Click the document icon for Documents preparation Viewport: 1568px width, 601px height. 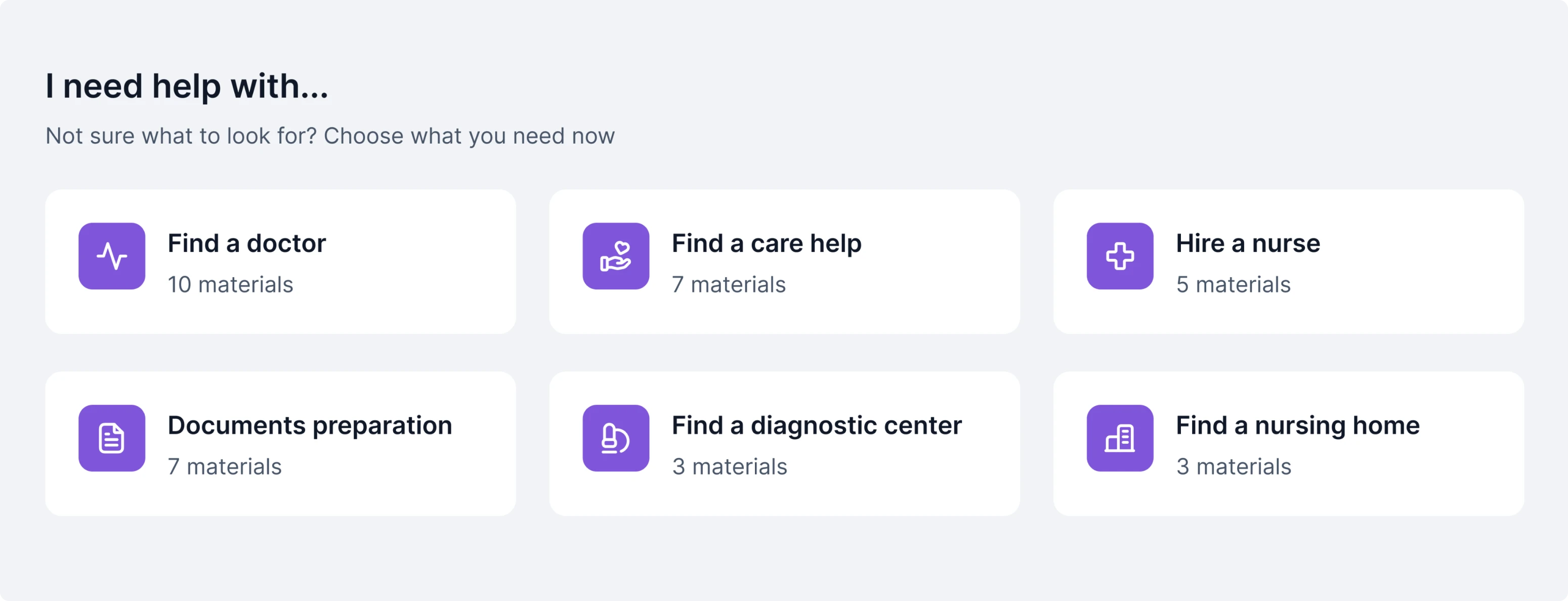[112, 439]
